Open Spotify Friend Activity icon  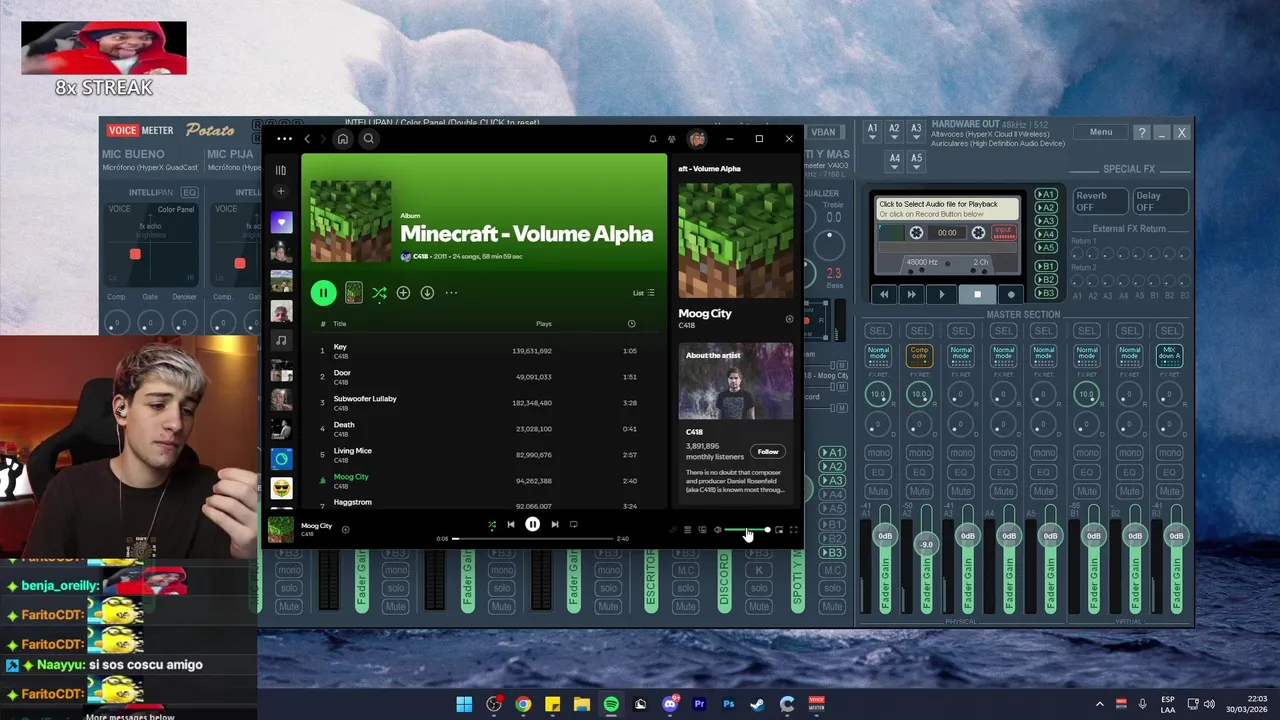point(672,139)
